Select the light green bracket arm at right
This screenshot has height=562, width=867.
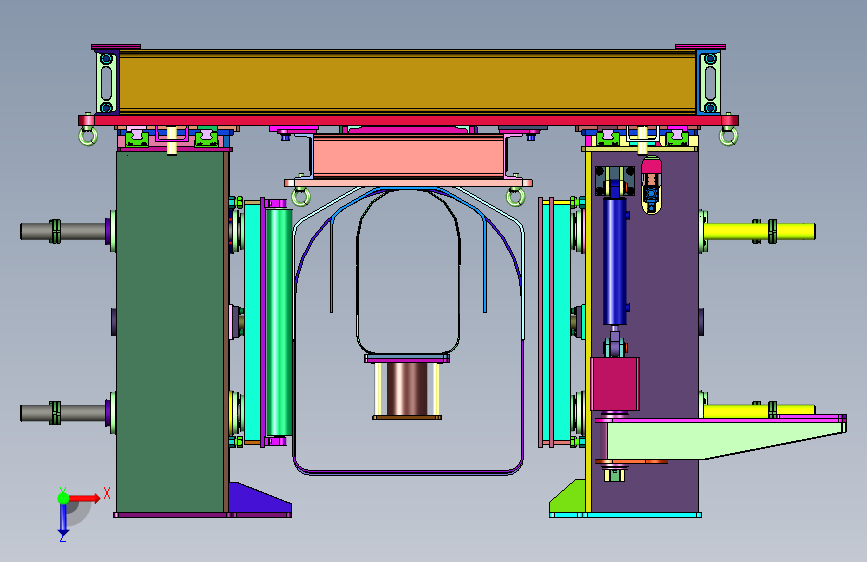[x=724, y=438]
